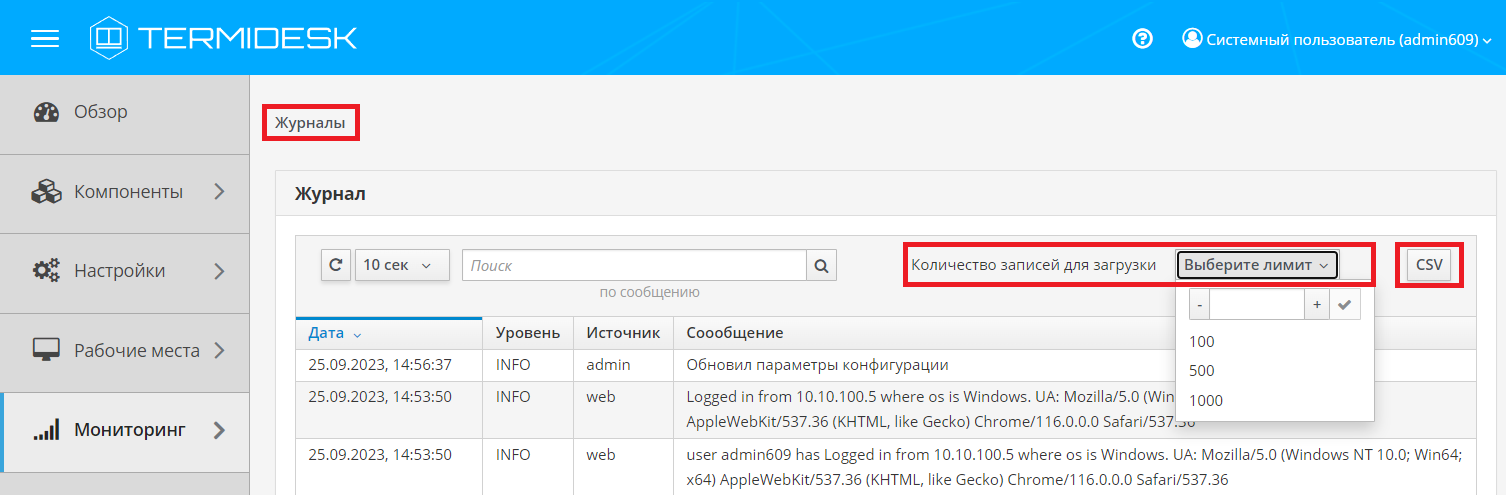Image resolution: width=1506 pixels, height=495 pixels.
Task: Open the Выберите лимит dropdown
Action: tap(1257, 265)
